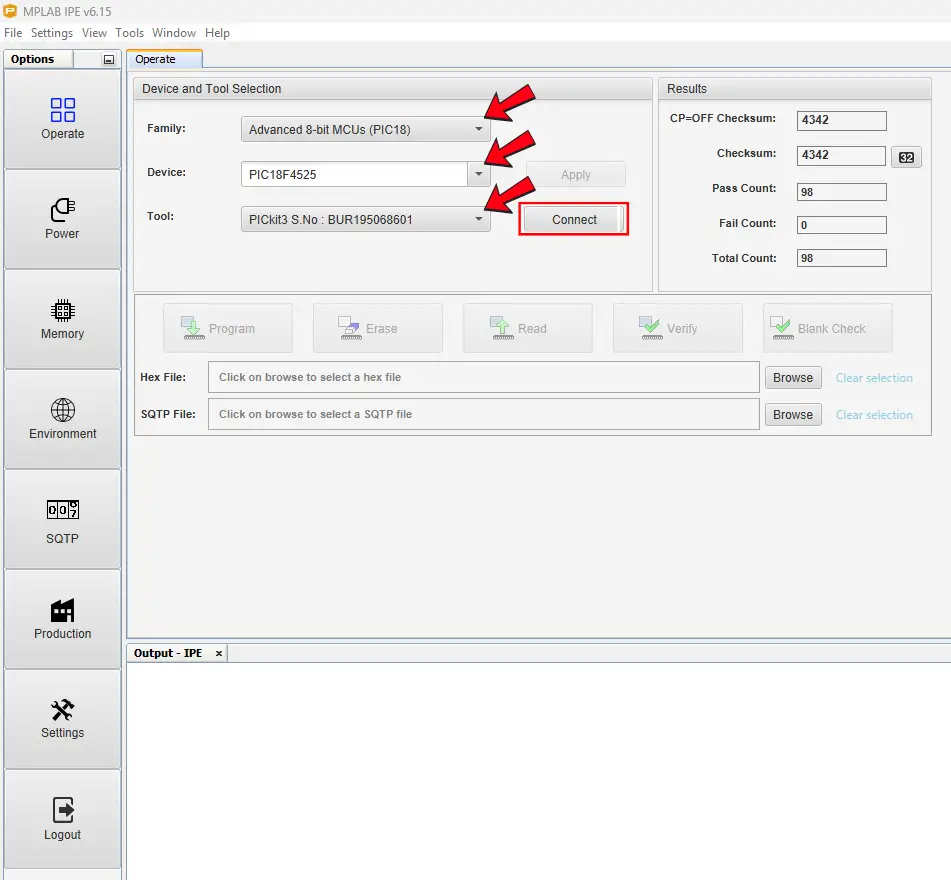Open the File menu
Image resolution: width=951 pixels, height=880 pixels.
pos(13,33)
